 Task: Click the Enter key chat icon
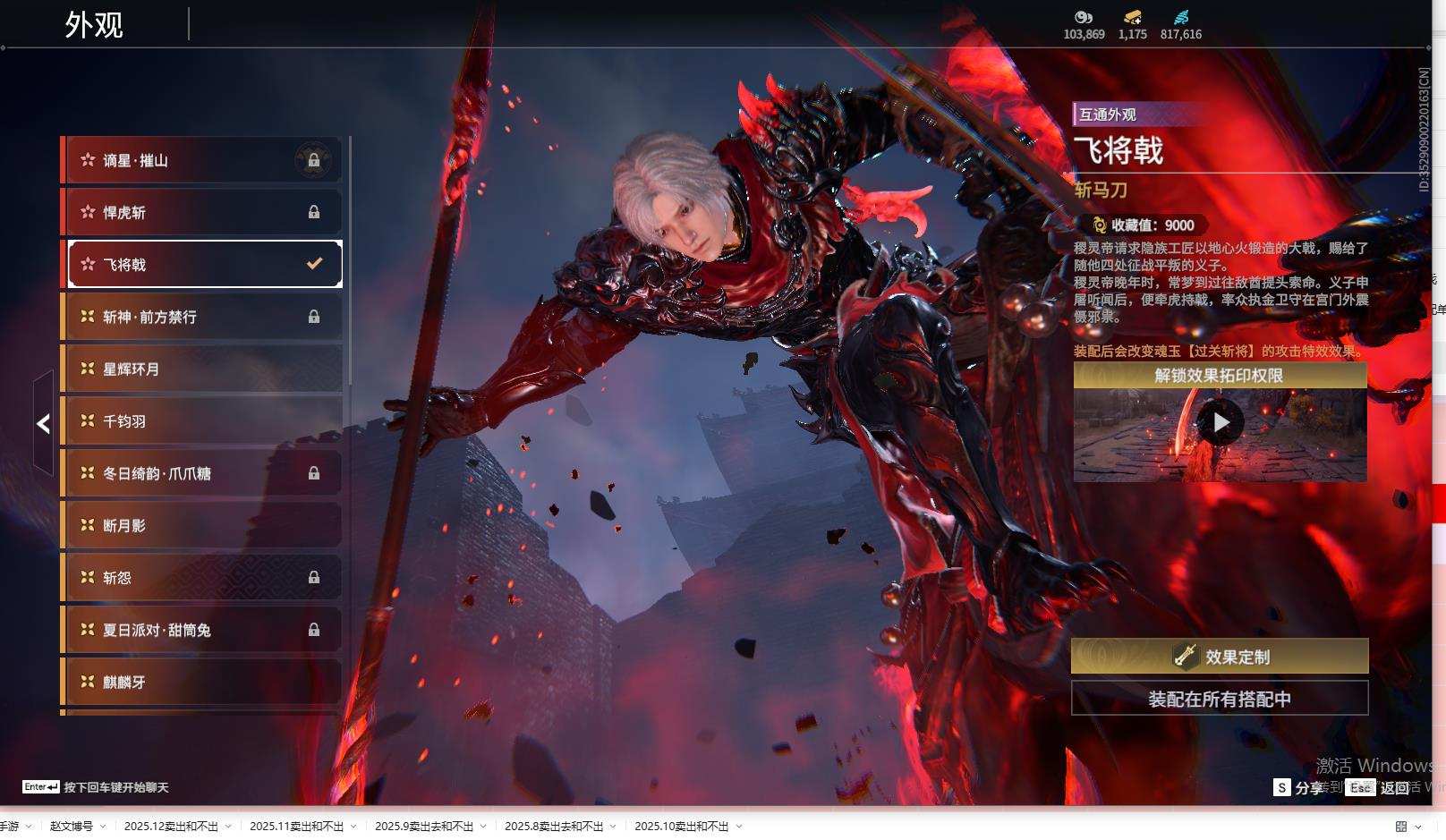click(41, 787)
